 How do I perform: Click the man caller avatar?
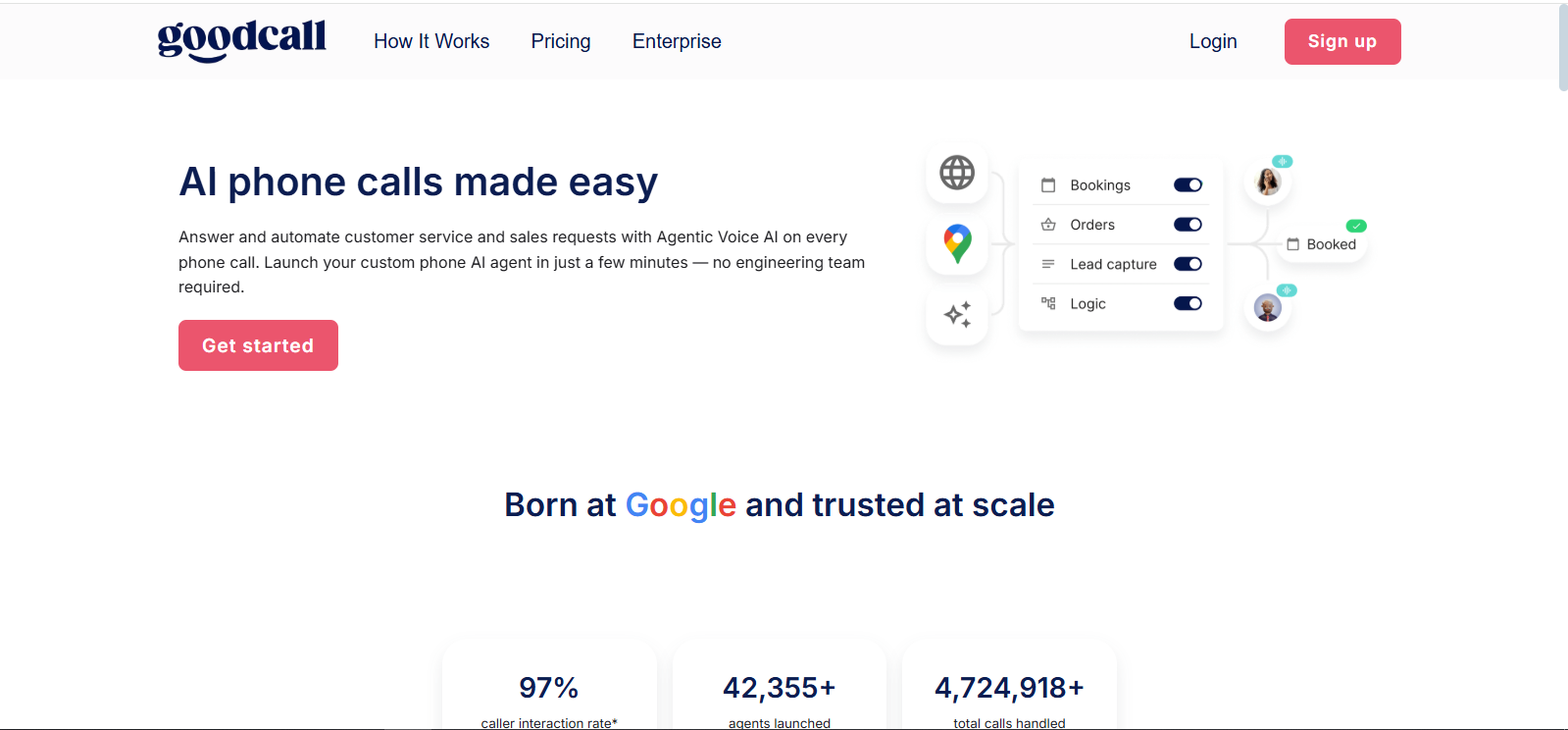[x=1268, y=308]
